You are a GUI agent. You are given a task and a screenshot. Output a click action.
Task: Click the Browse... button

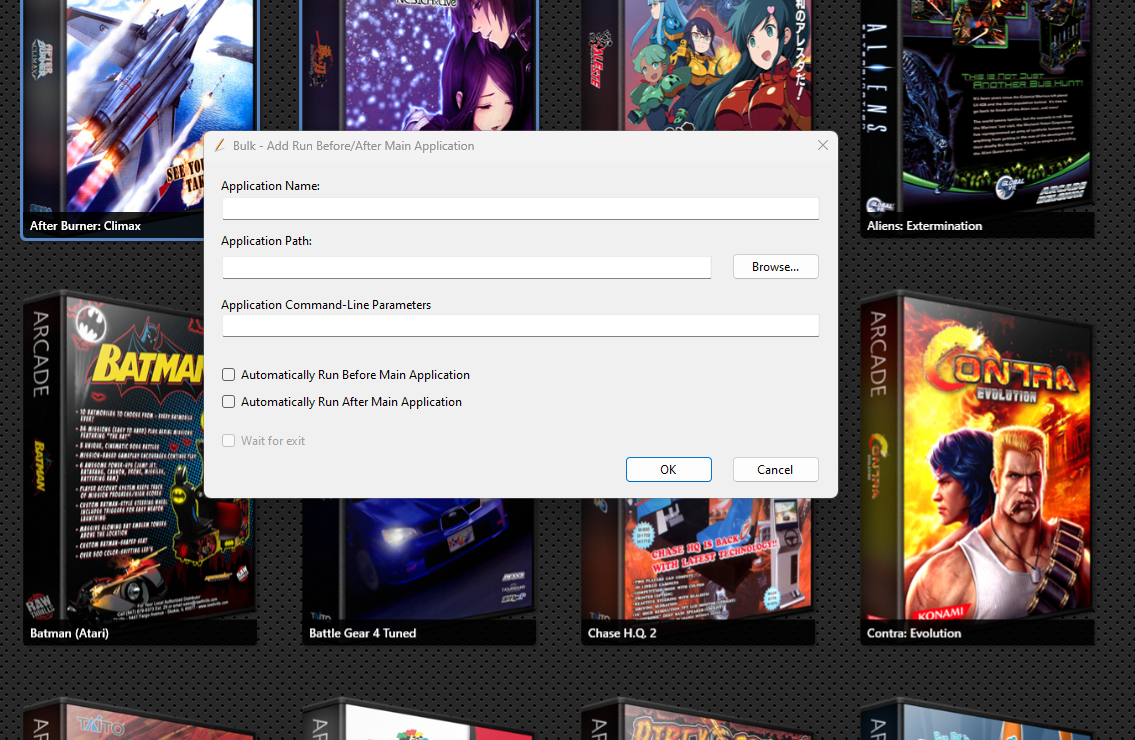(x=775, y=266)
